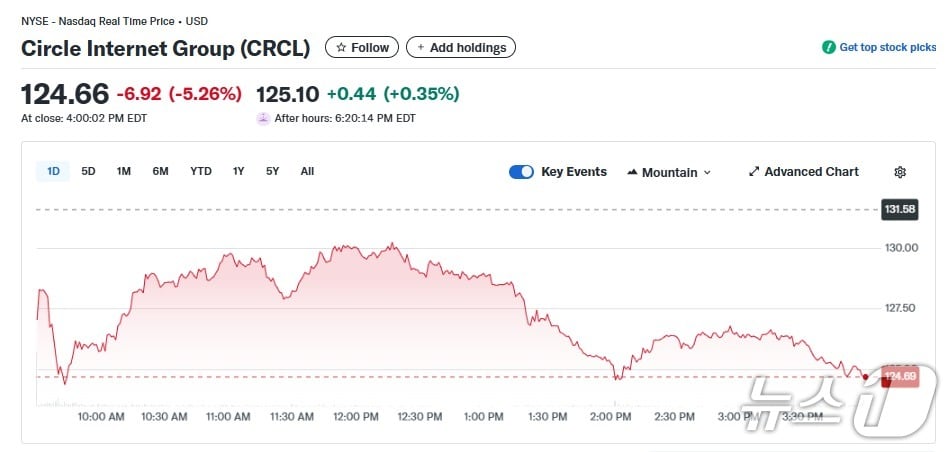Select the 1Y chart range
This screenshot has height=452, width=952.
[x=238, y=171]
